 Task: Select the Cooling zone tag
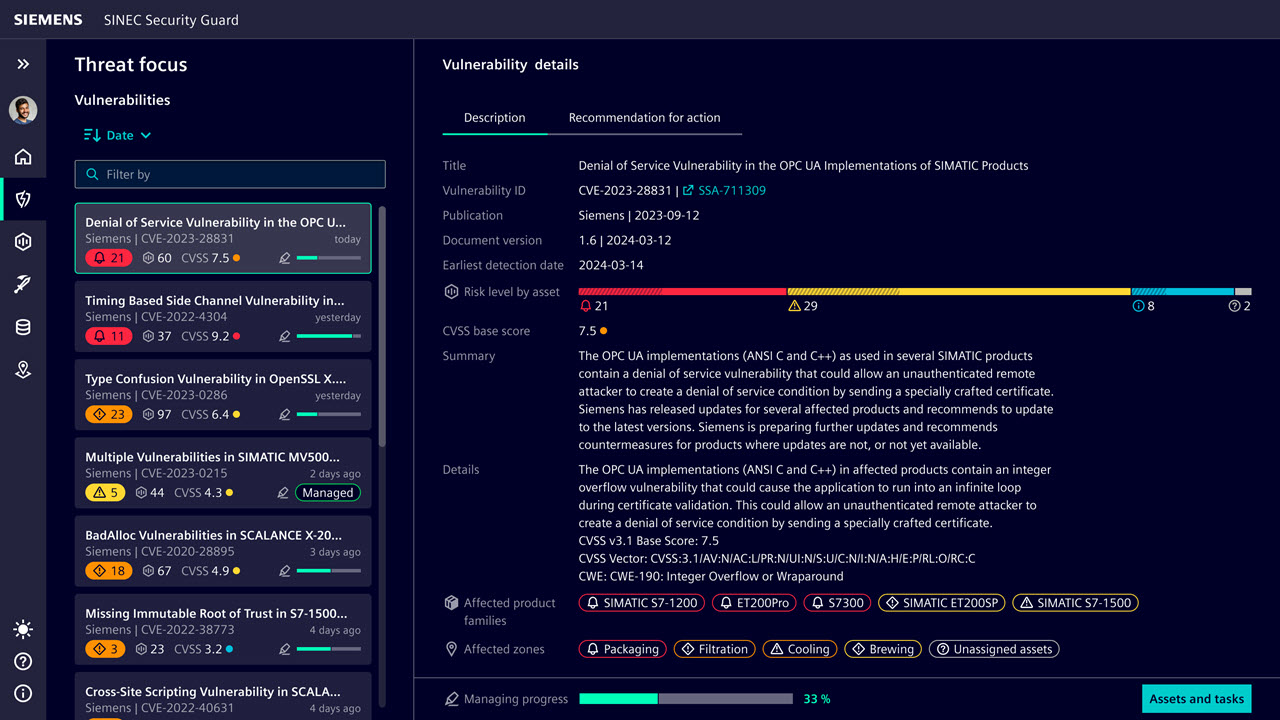[800, 649]
